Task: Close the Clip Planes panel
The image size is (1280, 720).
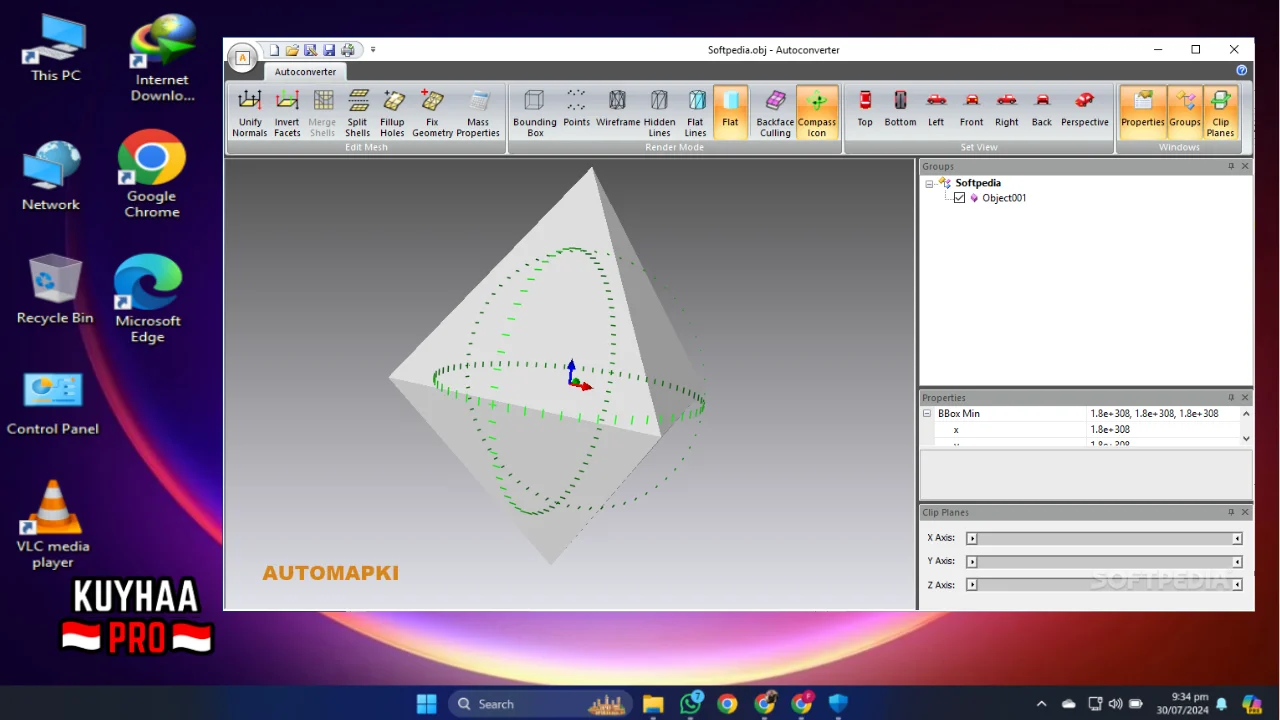Action: 1245,512
